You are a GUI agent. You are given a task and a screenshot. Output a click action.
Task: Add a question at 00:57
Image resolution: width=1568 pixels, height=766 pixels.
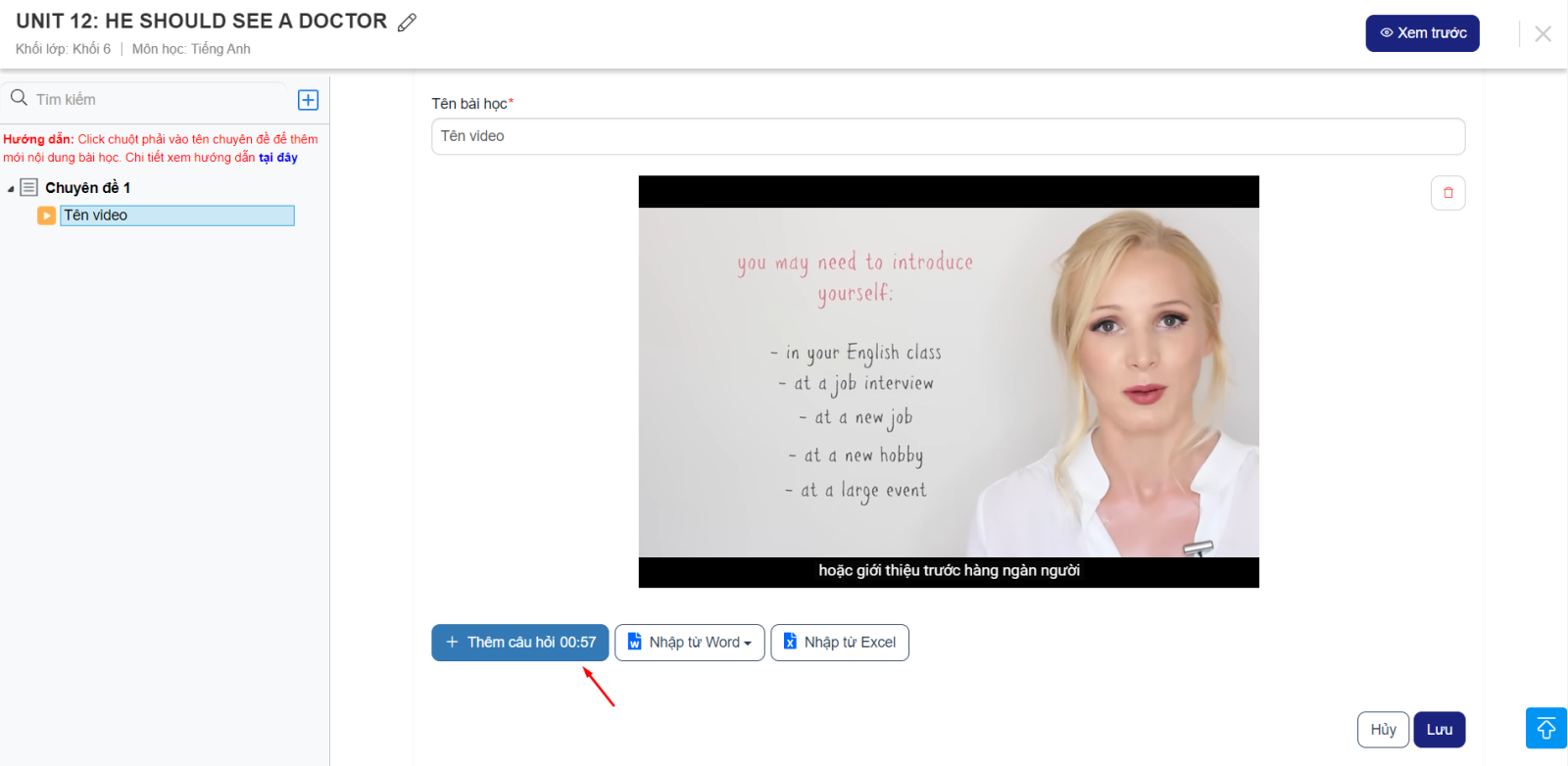coord(519,643)
